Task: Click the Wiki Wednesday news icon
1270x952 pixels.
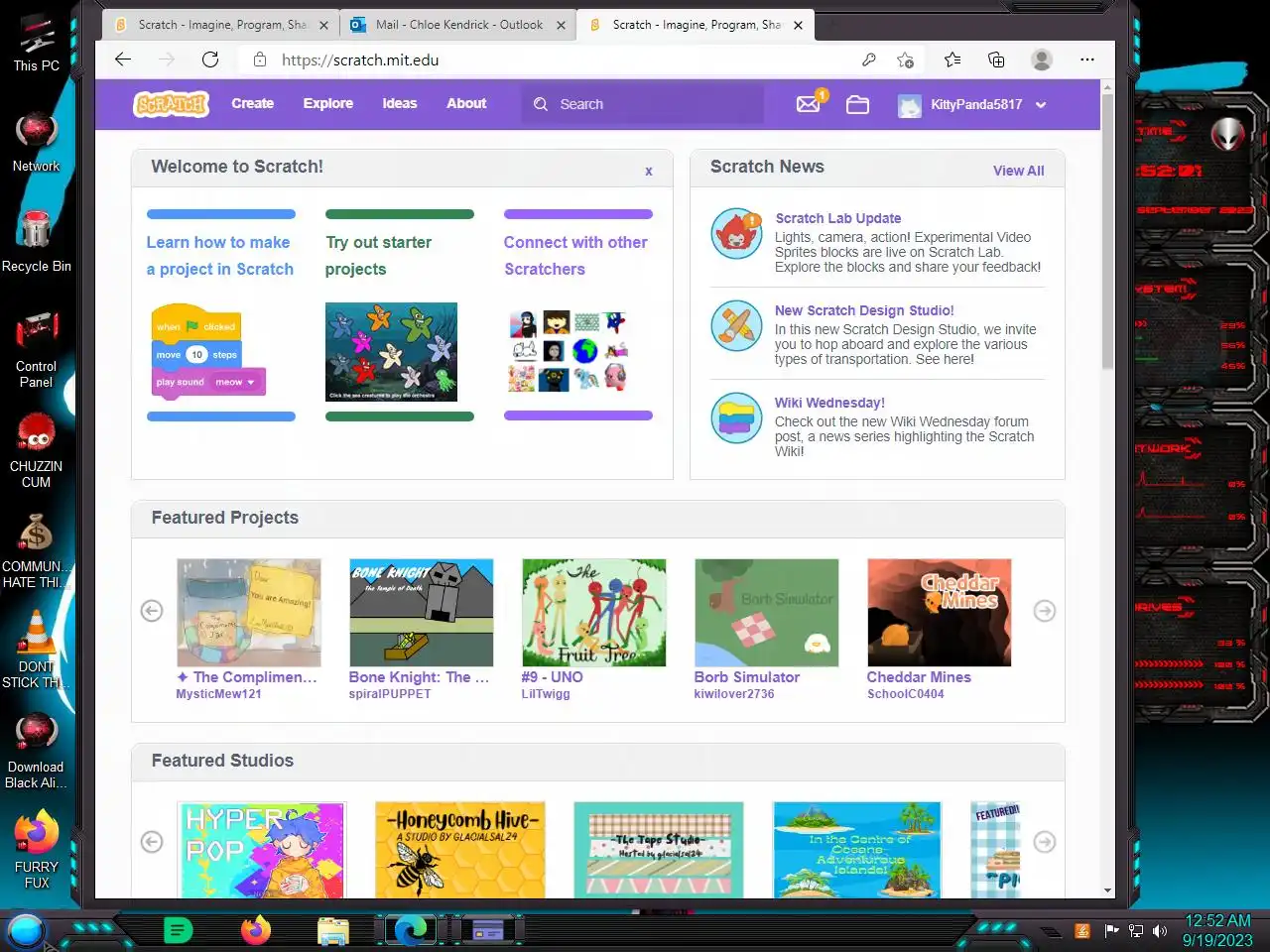Action: tap(737, 417)
